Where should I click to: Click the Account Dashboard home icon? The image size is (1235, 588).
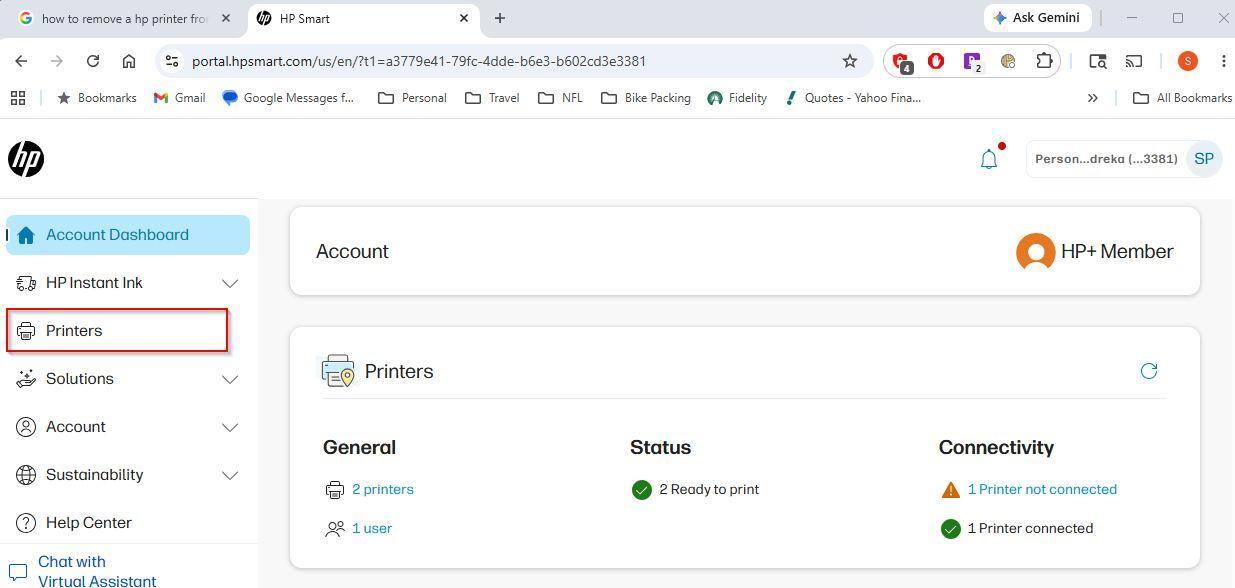[26, 235]
